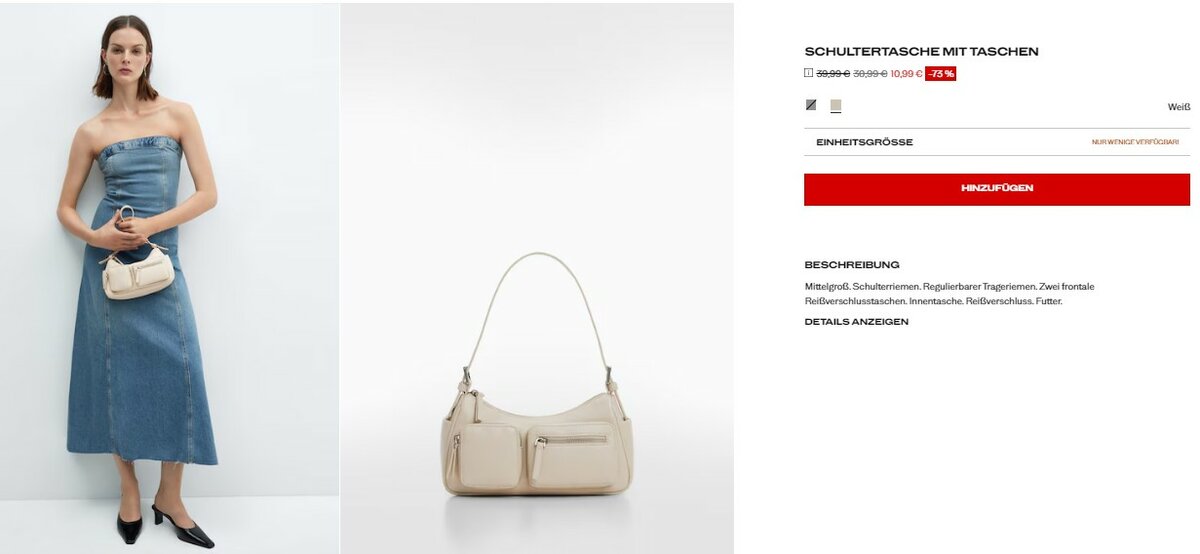Click the Weiß color name label
Image resolution: width=1200 pixels, height=554 pixels.
point(1179,107)
